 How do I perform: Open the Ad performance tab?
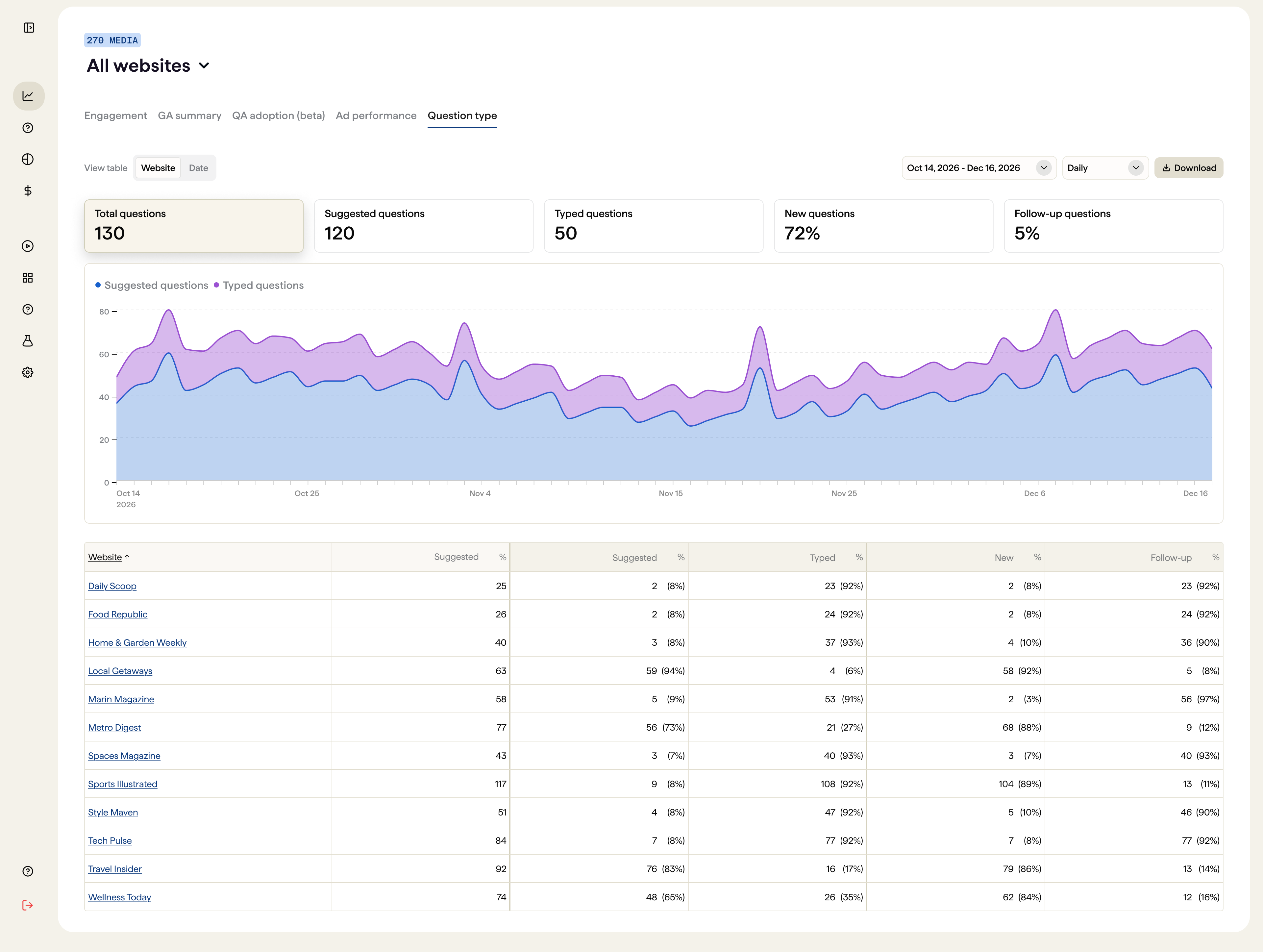point(376,115)
